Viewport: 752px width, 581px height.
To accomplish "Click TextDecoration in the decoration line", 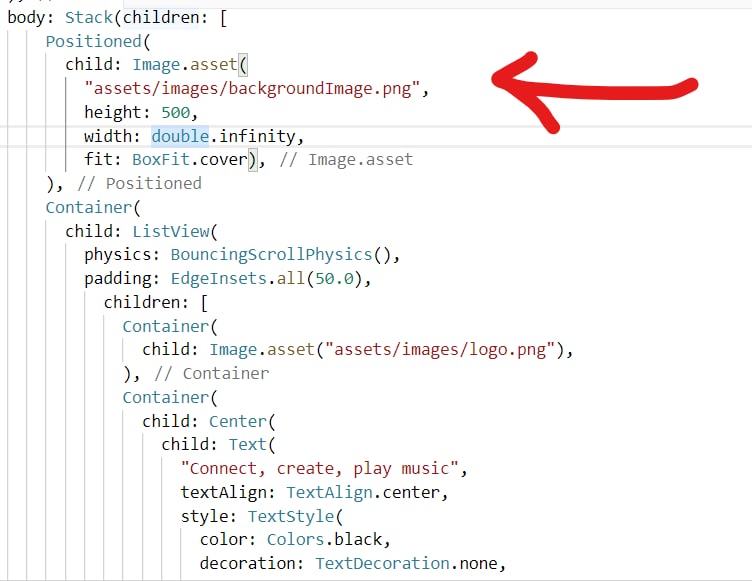I will pos(382,563).
